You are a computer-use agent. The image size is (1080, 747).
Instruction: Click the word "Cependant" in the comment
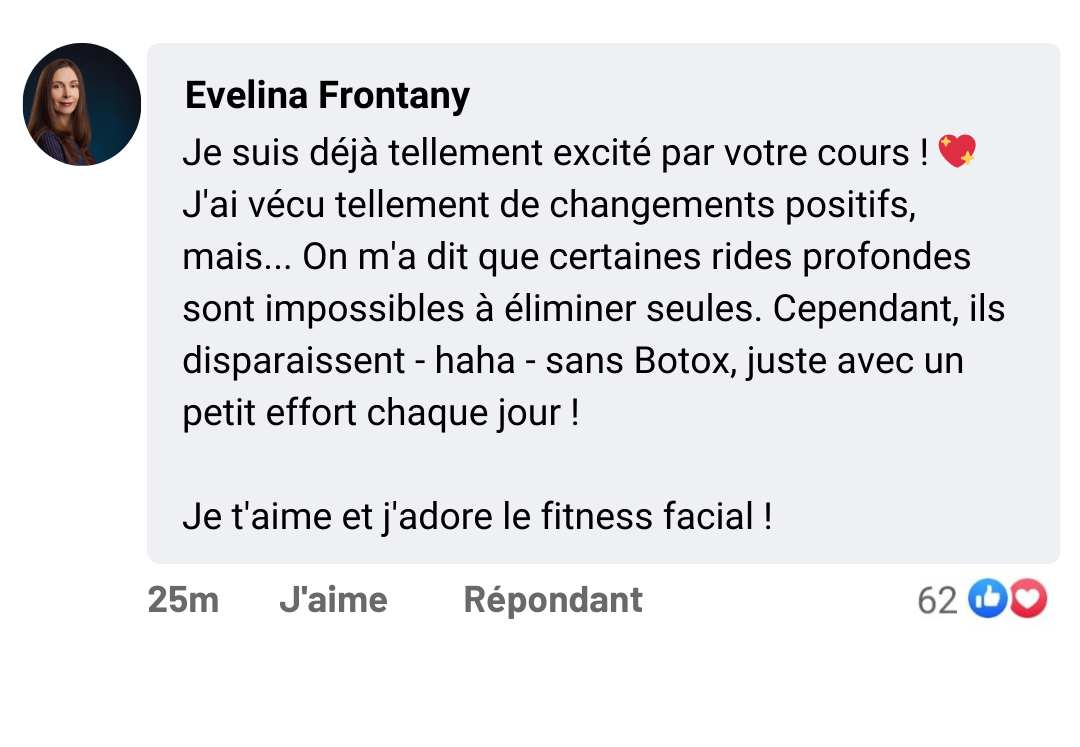(853, 309)
